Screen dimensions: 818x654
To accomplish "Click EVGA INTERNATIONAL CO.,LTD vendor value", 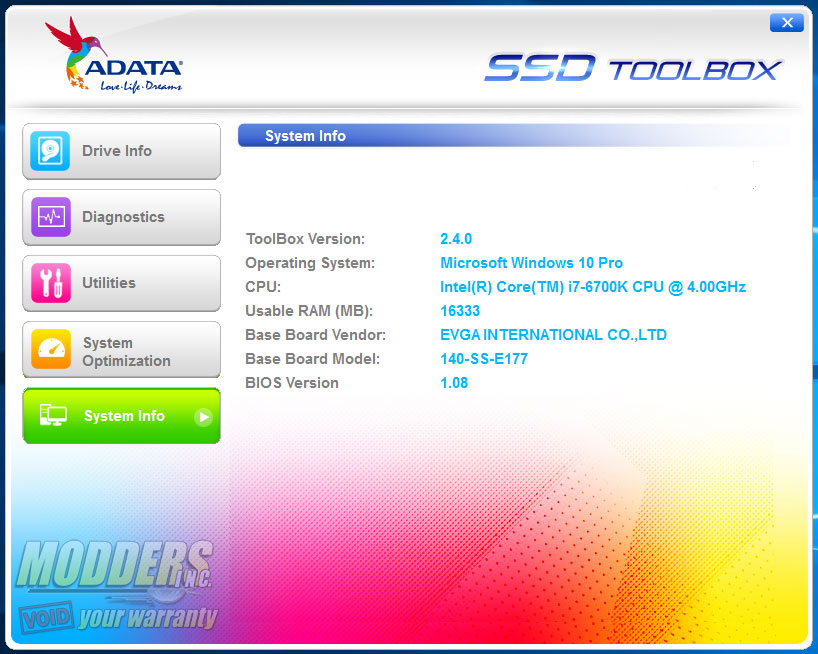I will (x=554, y=335).
